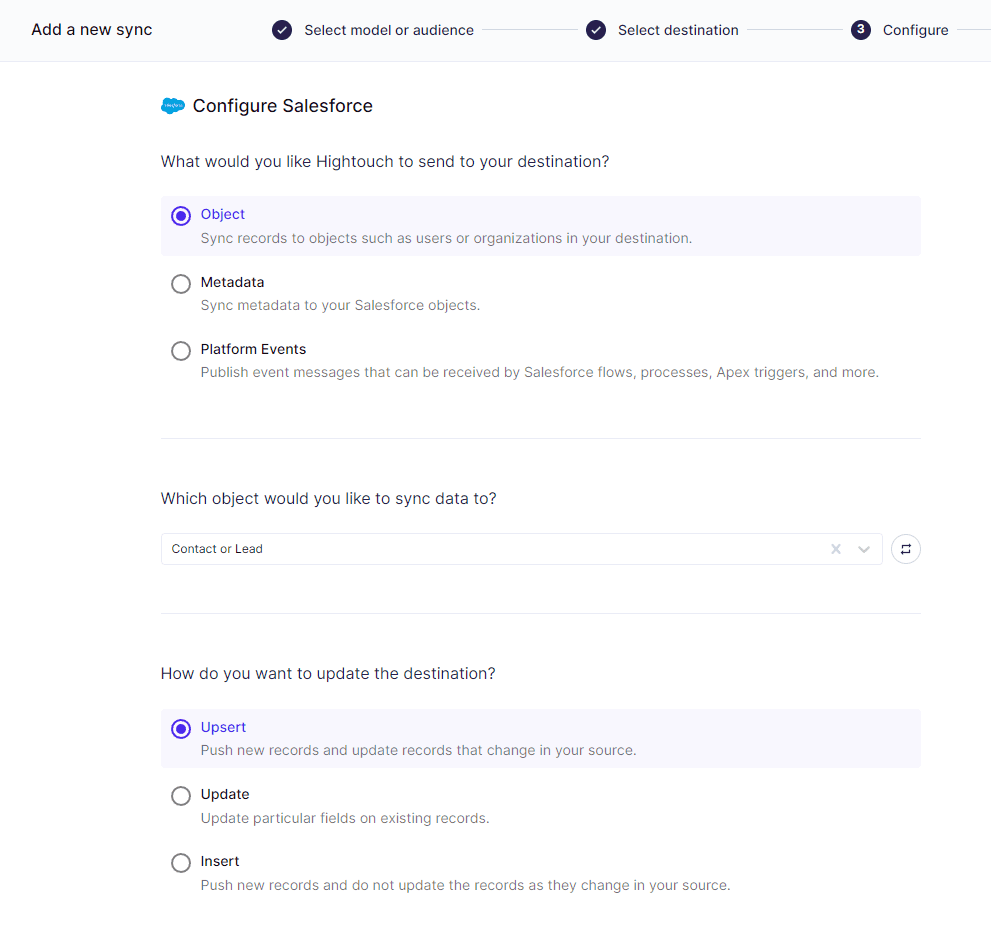Select the Metadata radio button
This screenshot has width=991, height=940.
click(x=181, y=284)
